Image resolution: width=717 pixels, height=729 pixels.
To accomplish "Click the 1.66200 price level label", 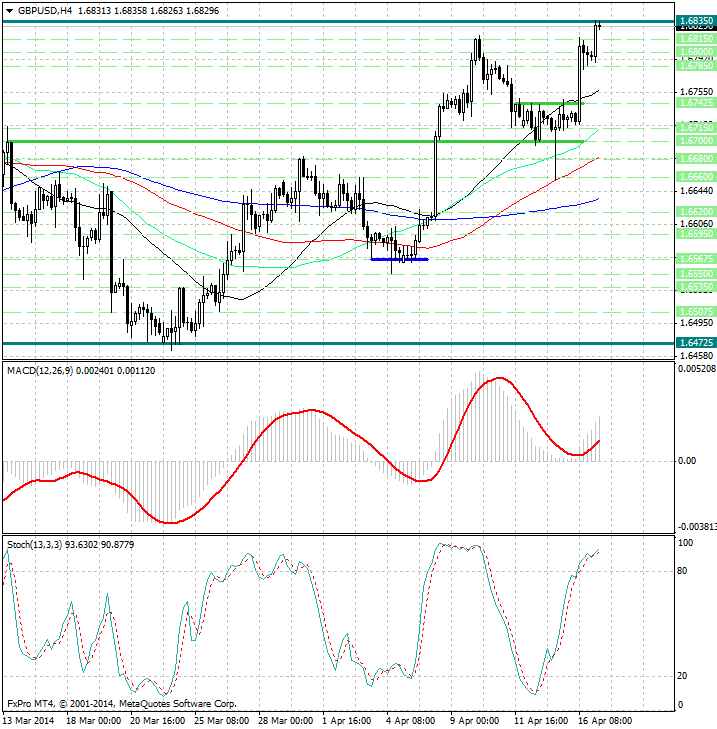I will click(x=693, y=211).
